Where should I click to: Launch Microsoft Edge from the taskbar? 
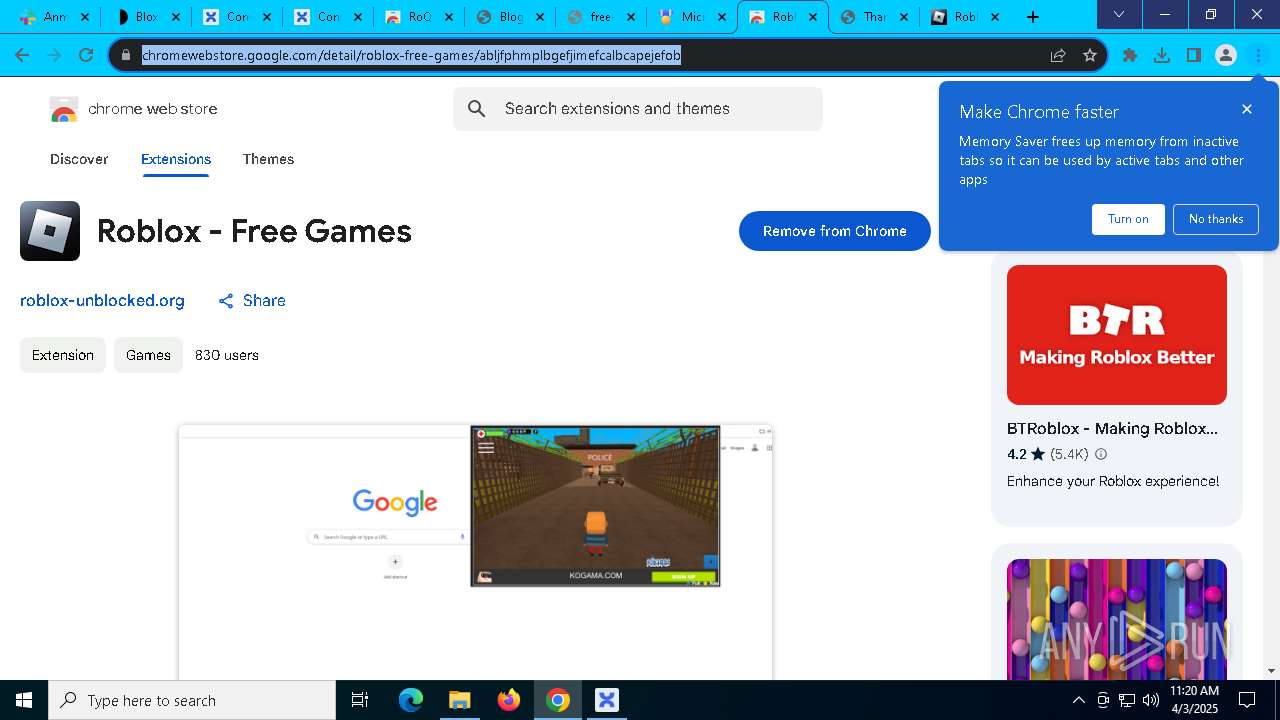[411, 700]
